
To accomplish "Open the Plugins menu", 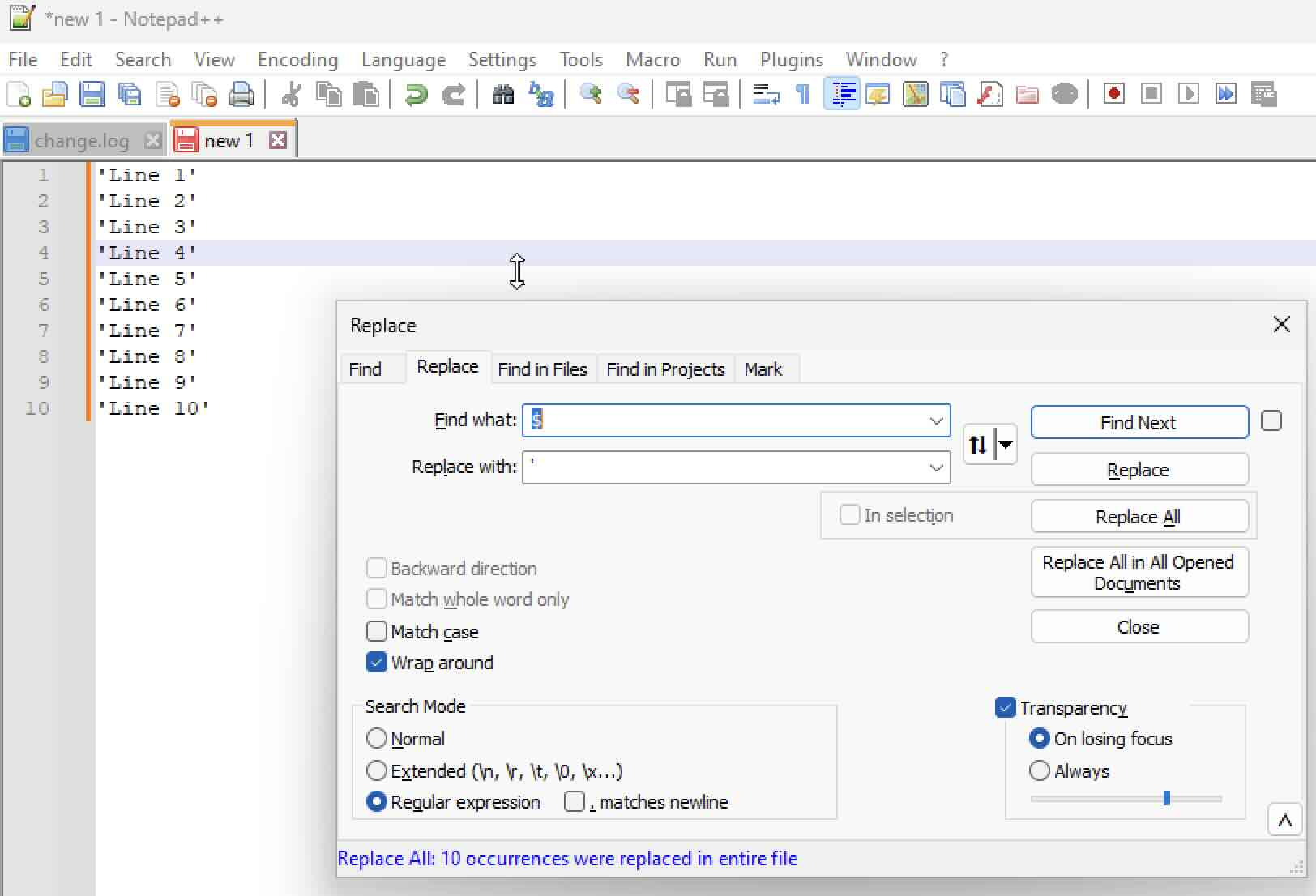I will [x=791, y=60].
